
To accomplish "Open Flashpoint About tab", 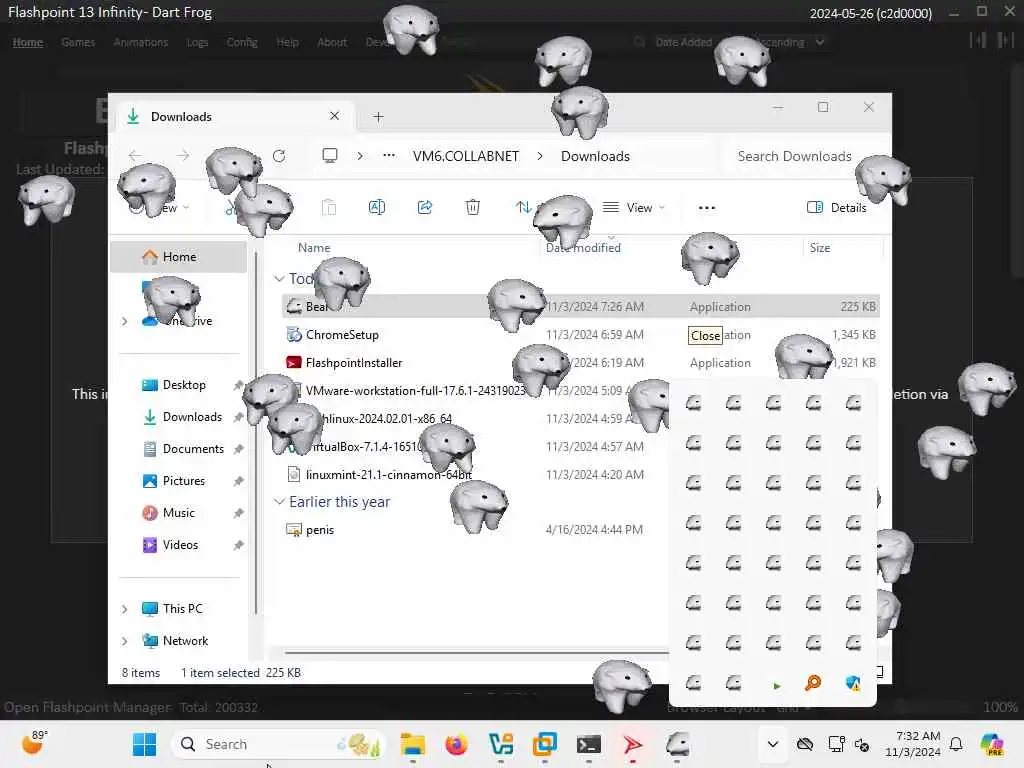I will [x=332, y=42].
